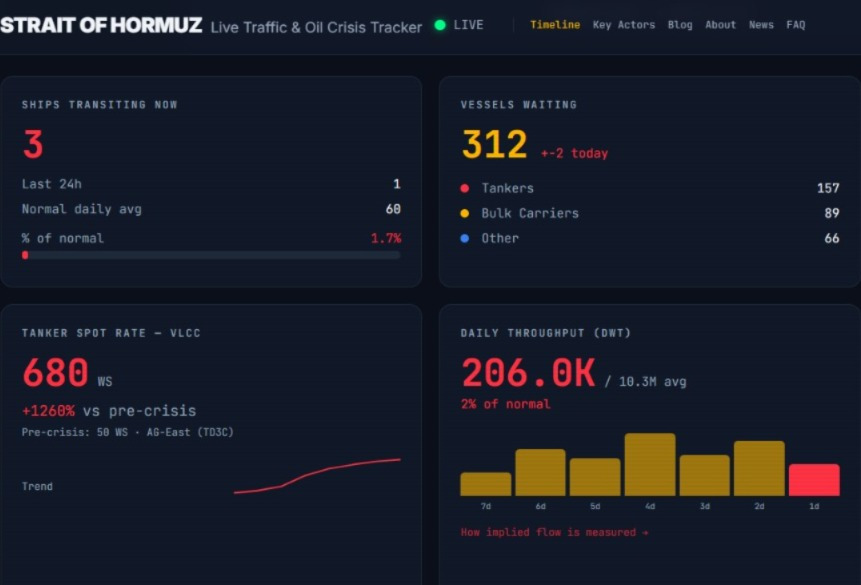
Task: Select the red 1d throughput bar
Action: (814, 480)
